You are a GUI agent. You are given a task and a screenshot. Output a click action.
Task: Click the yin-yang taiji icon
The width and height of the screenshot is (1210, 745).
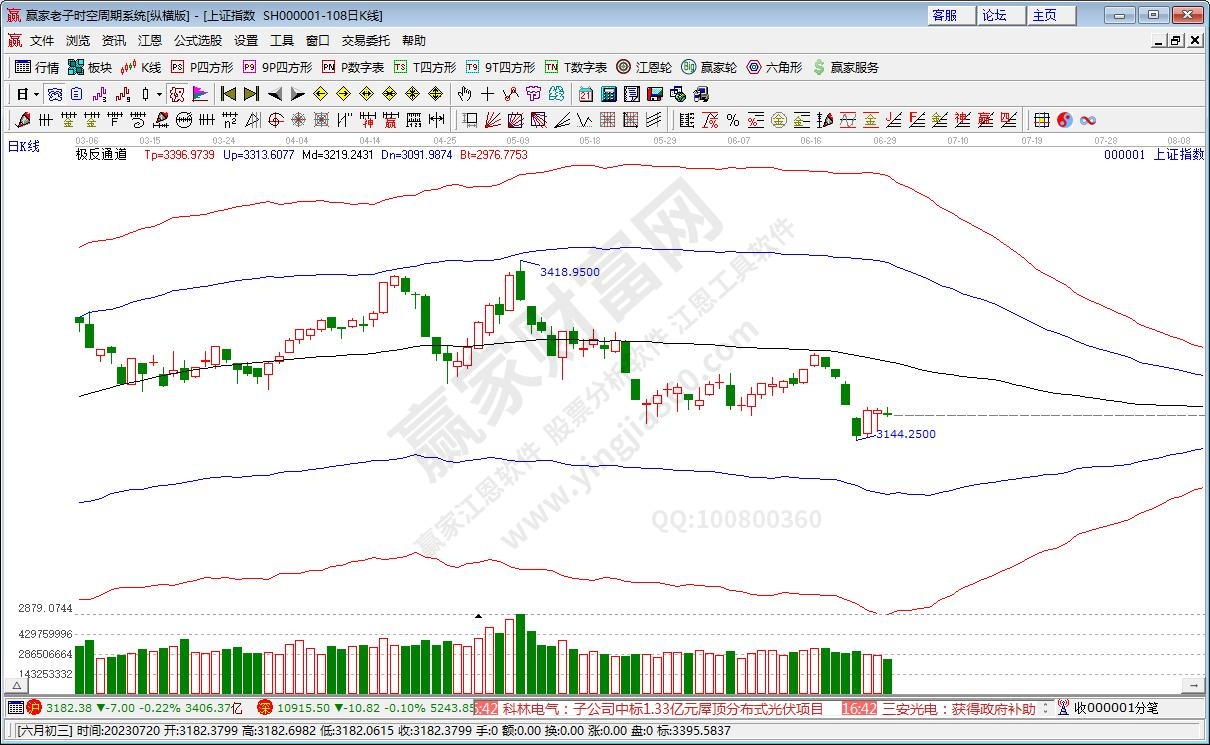tap(1064, 120)
